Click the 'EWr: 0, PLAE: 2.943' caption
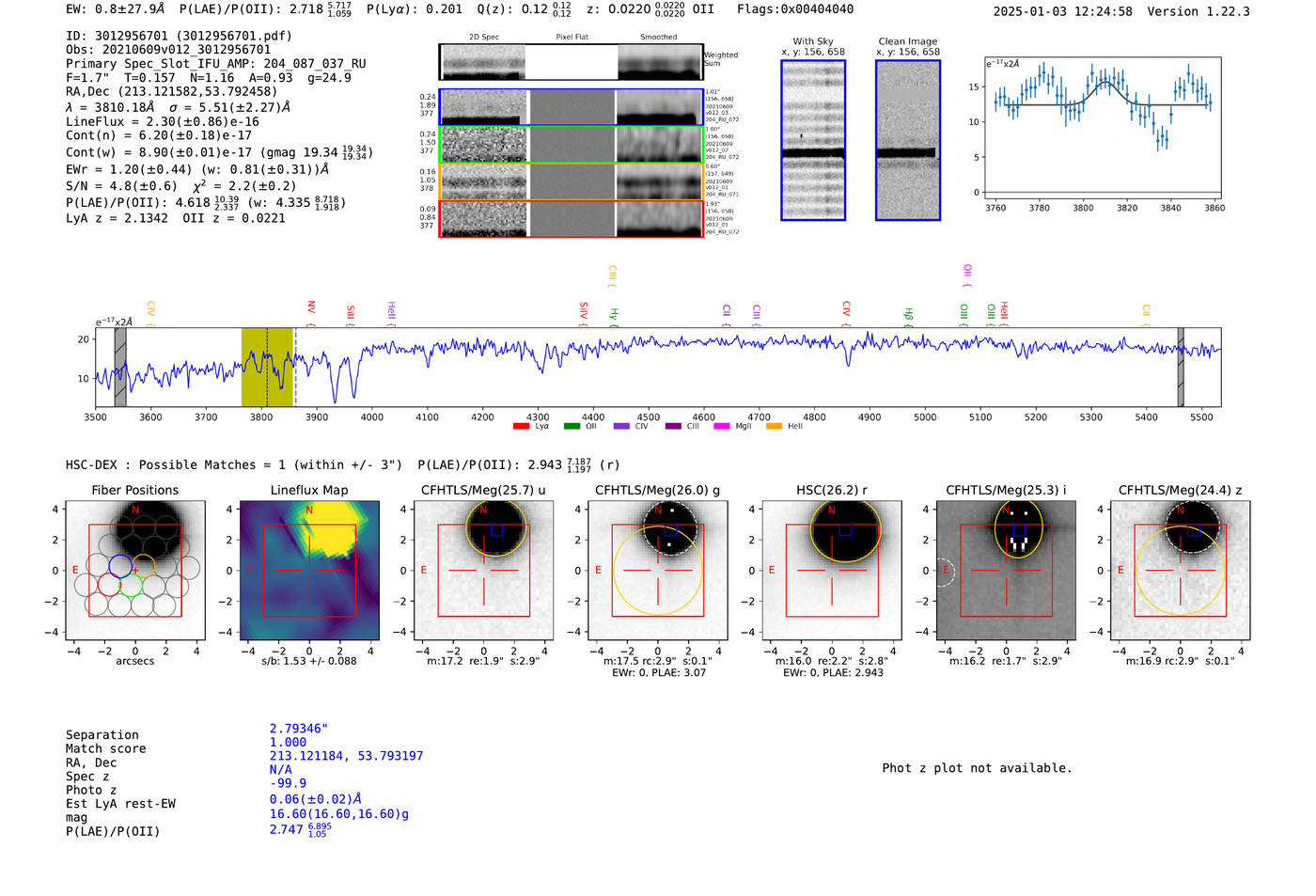 pyautogui.click(x=833, y=672)
